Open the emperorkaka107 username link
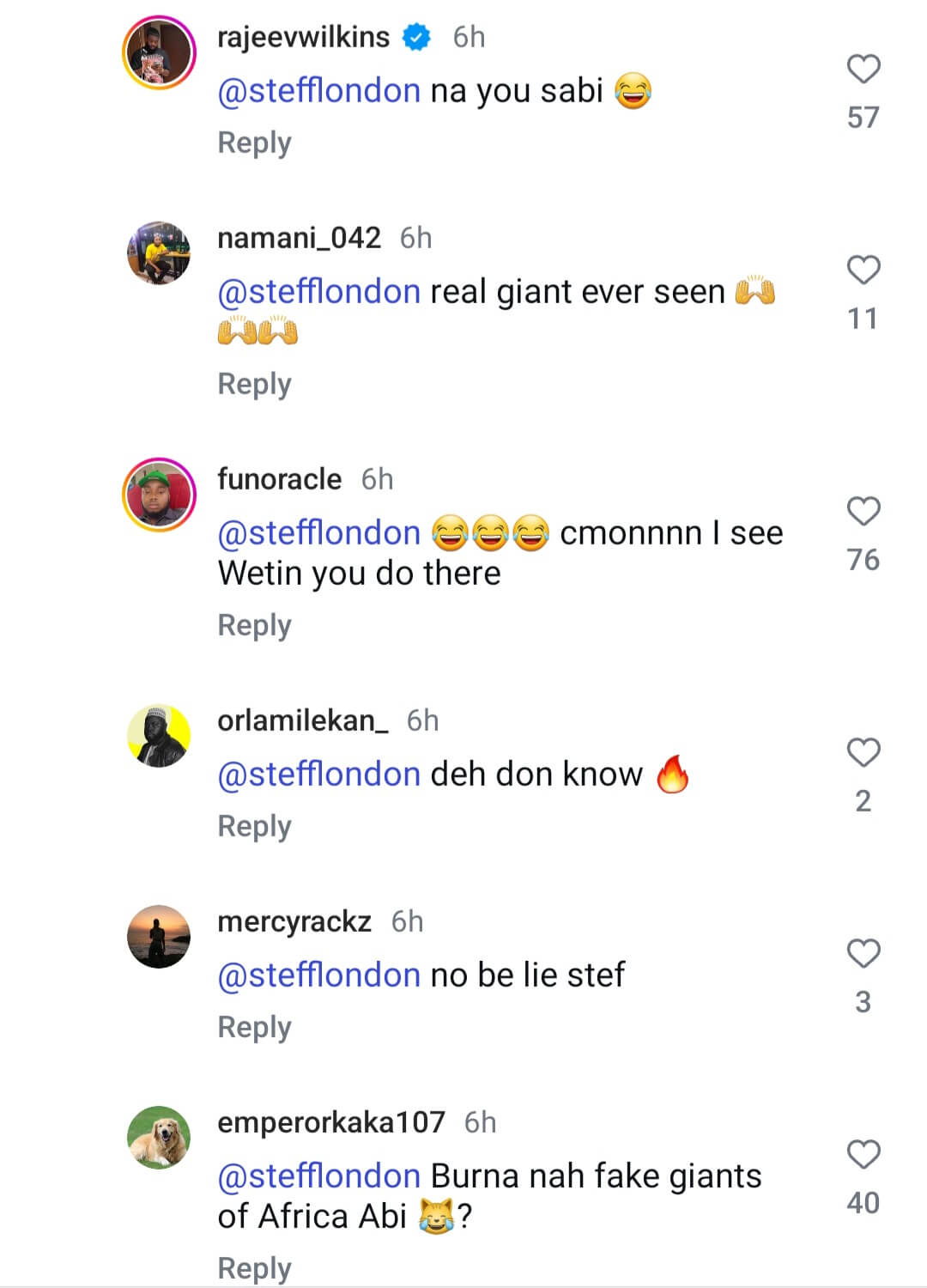The width and height of the screenshot is (927, 1288). [x=330, y=1122]
